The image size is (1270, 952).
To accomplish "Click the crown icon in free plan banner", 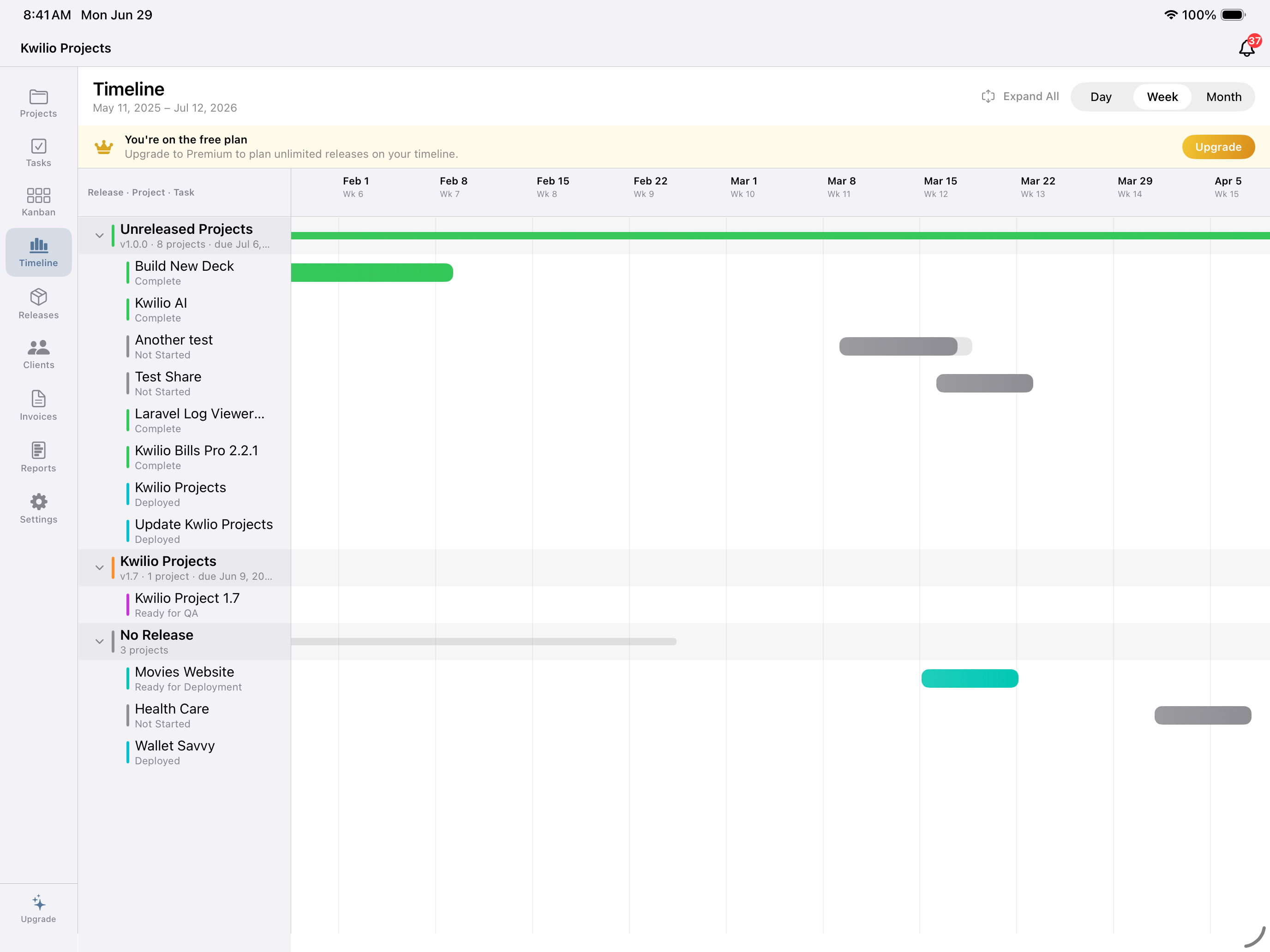I will (104, 147).
